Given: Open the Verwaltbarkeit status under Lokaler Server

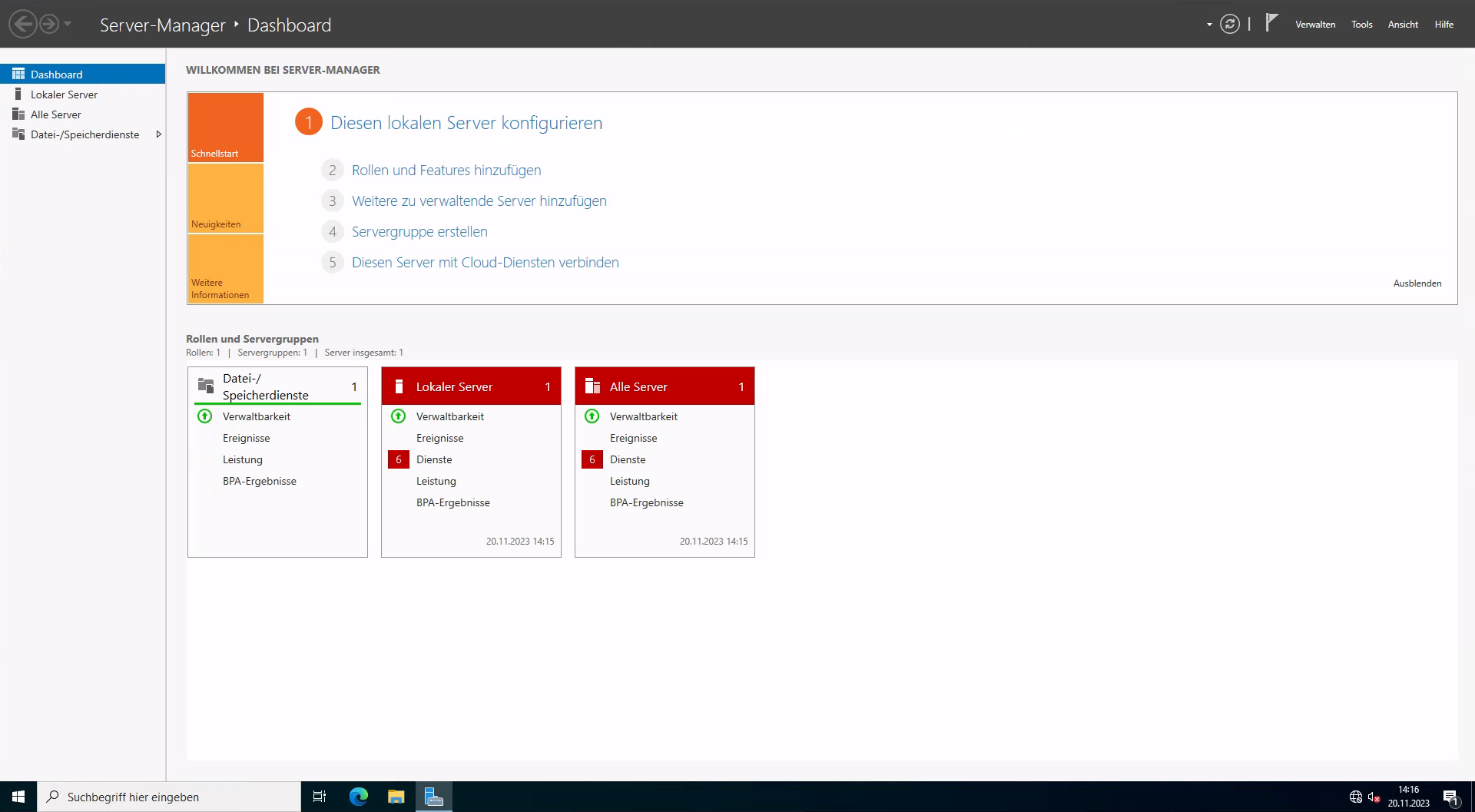Looking at the screenshot, I should pyautogui.click(x=449, y=416).
